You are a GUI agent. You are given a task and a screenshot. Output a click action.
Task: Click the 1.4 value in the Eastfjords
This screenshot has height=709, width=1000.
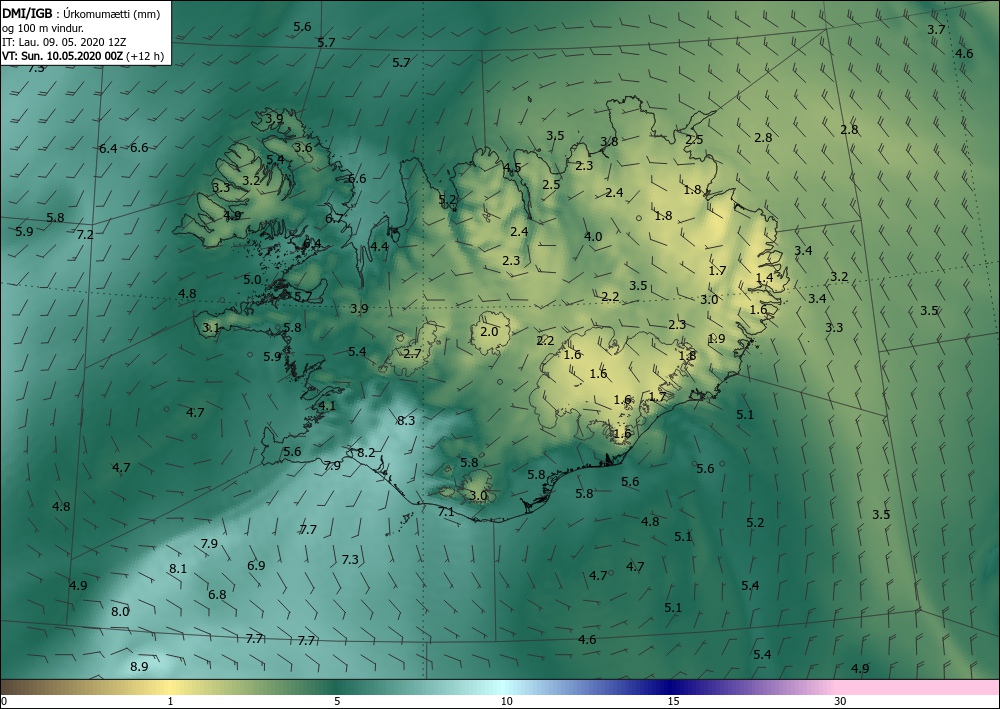[764, 277]
